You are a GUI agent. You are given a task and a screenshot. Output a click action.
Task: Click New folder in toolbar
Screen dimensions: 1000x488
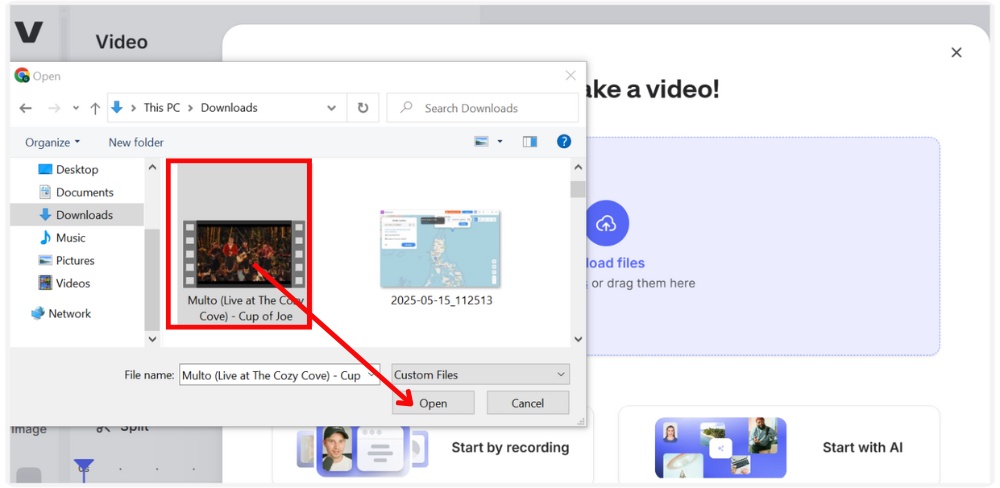136,142
